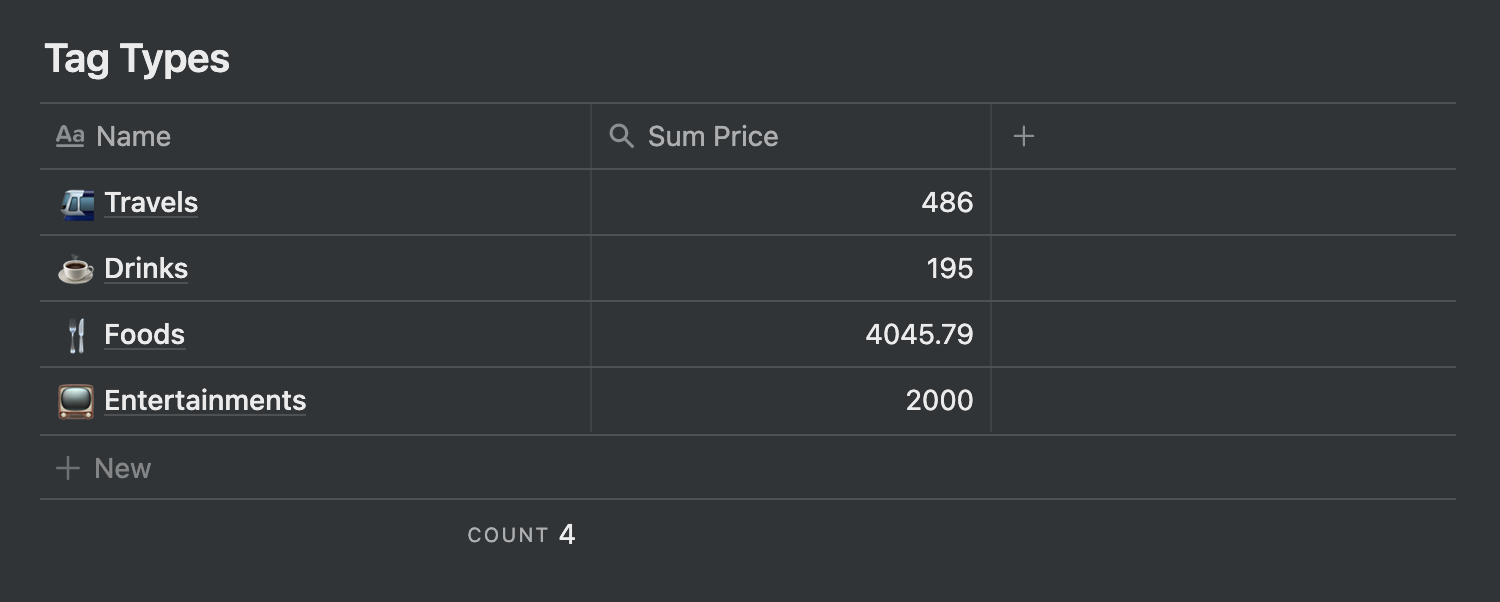Open the Entertainments page link
The image size is (1500, 602).
(x=205, y=400)
